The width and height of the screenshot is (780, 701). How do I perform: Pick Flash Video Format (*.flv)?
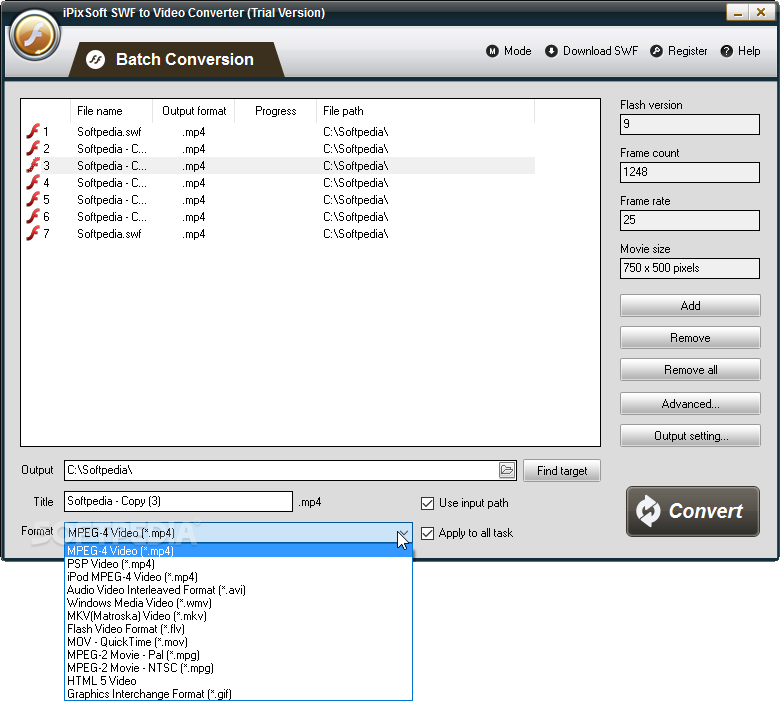(238, 629)
